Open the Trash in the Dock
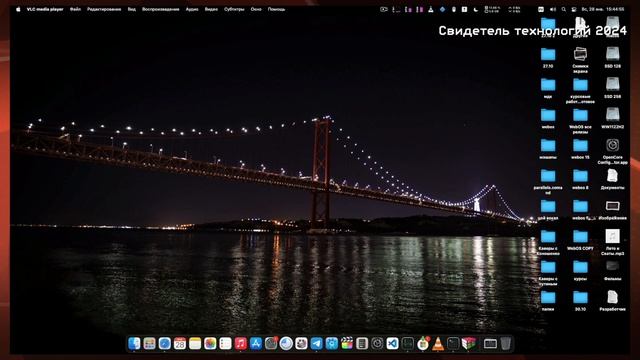Screen dimensions: 640x360 click(x=505, y=344)
